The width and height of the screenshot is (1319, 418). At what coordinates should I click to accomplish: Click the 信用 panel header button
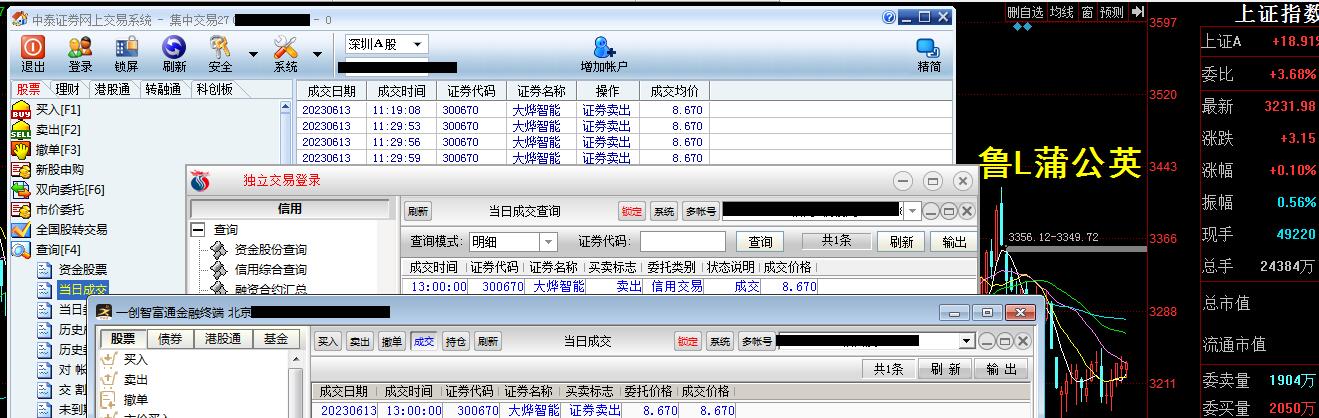[x=289, y=209]
